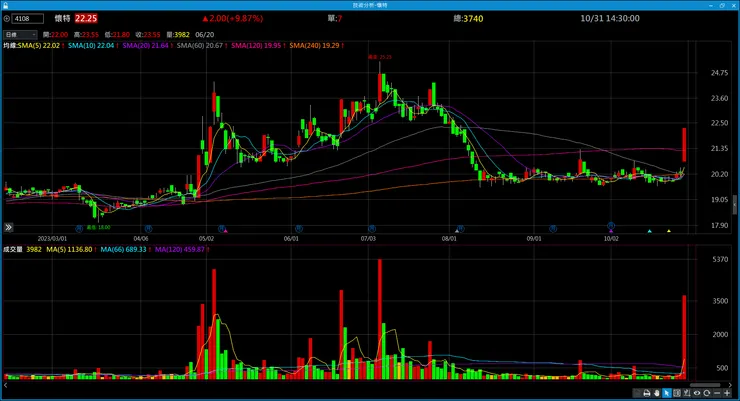Viewport: 740px width, 401px height.
Task: Click the magenta triangle marker below 10/02 circle
Action: 611,231
